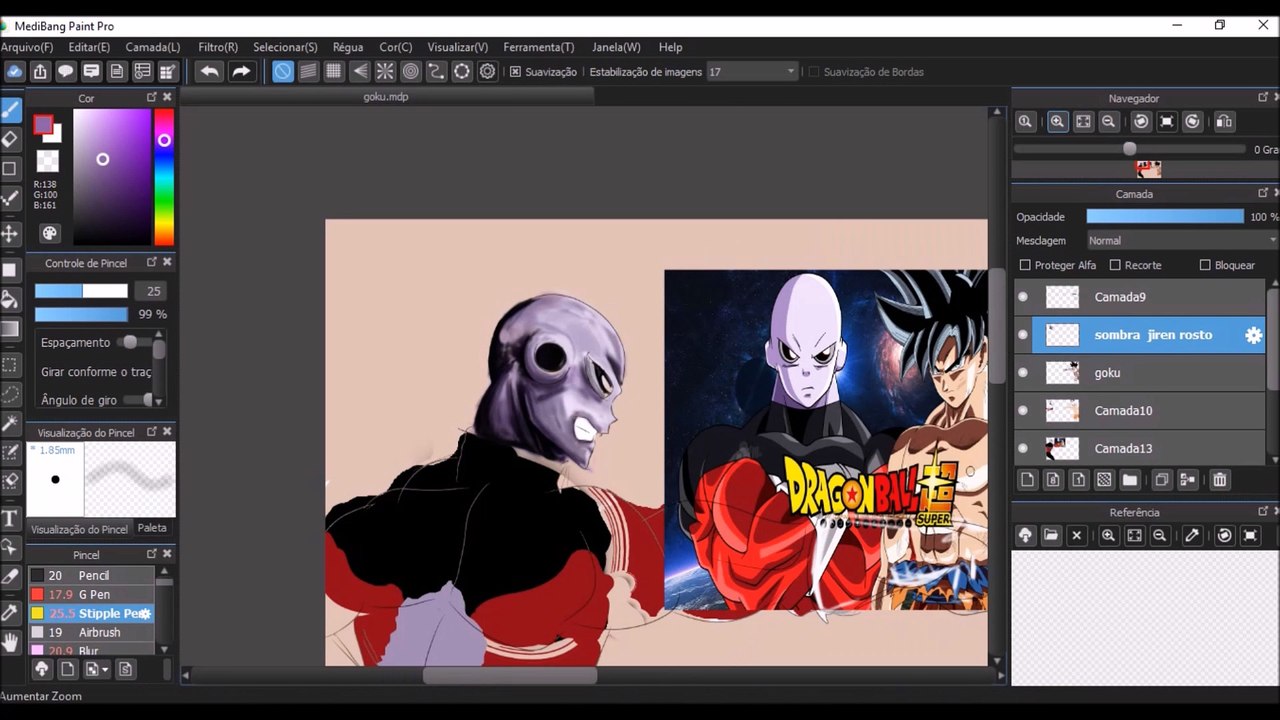Image resolution: width=1280 pixels, height=720 pixels.
Task: Select the Move tool
Action: (x=10, y=234)
